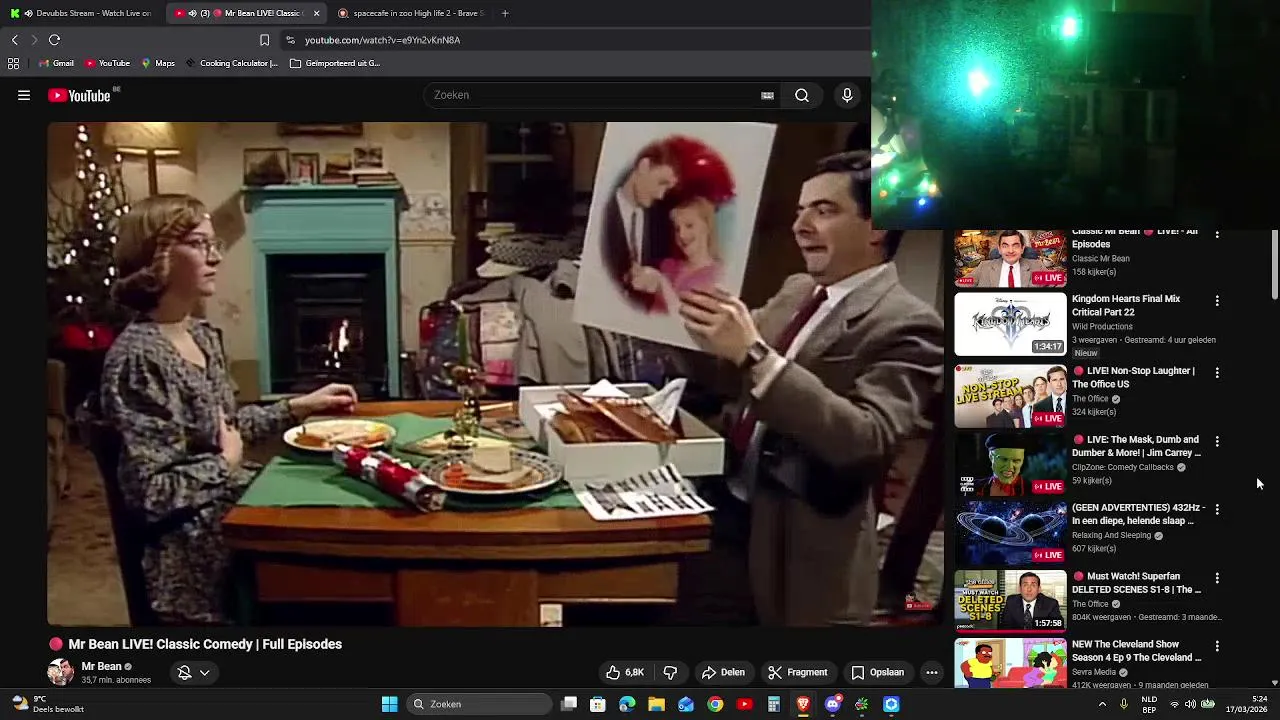This screenshot has width=1280, height=720.
Task: Open Mr Bean channel avatar
Action: point(60,672)
